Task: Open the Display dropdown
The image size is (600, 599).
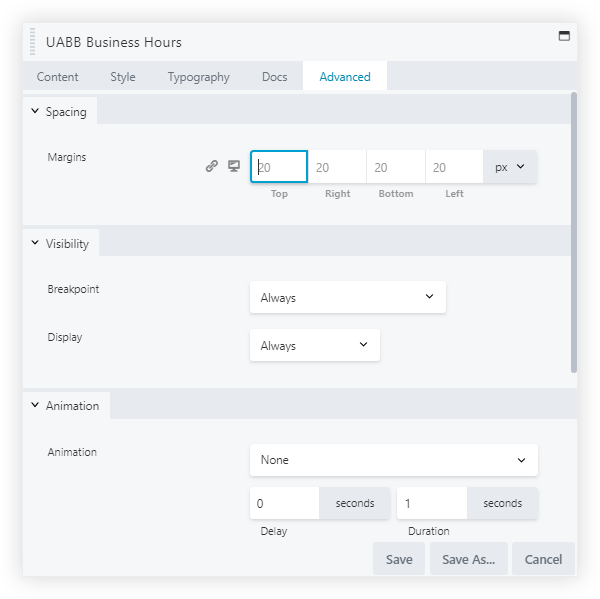Action: coord(314,346)
